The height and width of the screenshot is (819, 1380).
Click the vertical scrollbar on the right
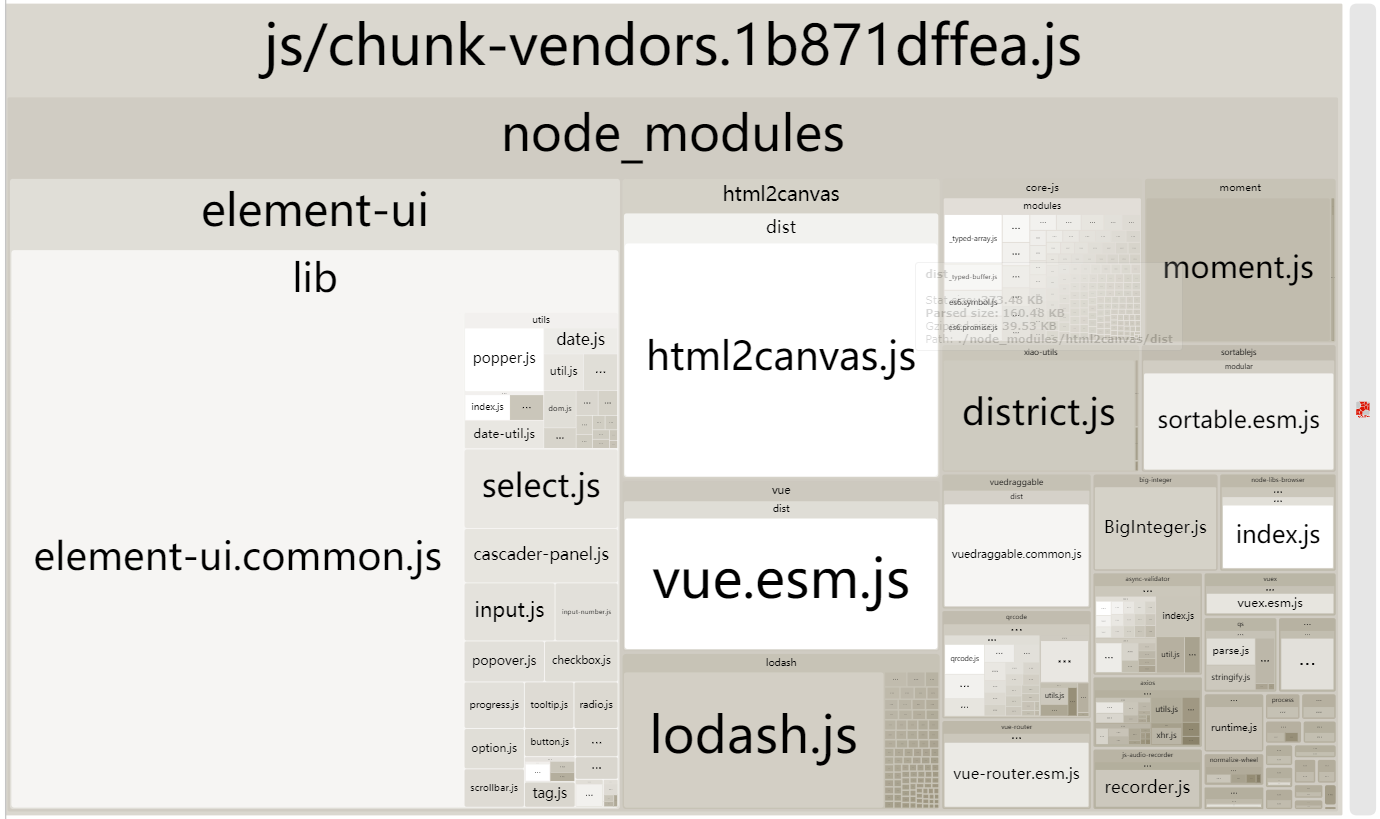pos(1363,409)
